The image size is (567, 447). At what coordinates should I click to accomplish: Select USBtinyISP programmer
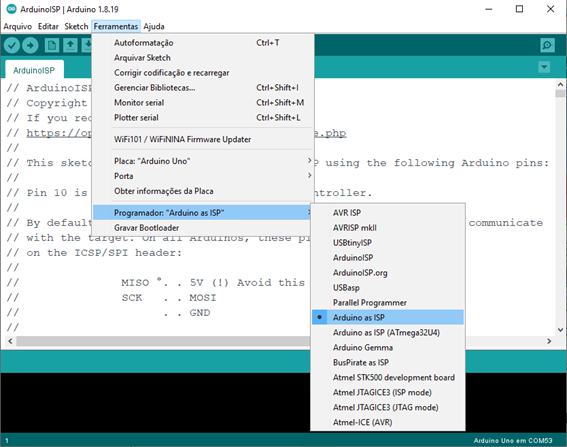[388, 243]
